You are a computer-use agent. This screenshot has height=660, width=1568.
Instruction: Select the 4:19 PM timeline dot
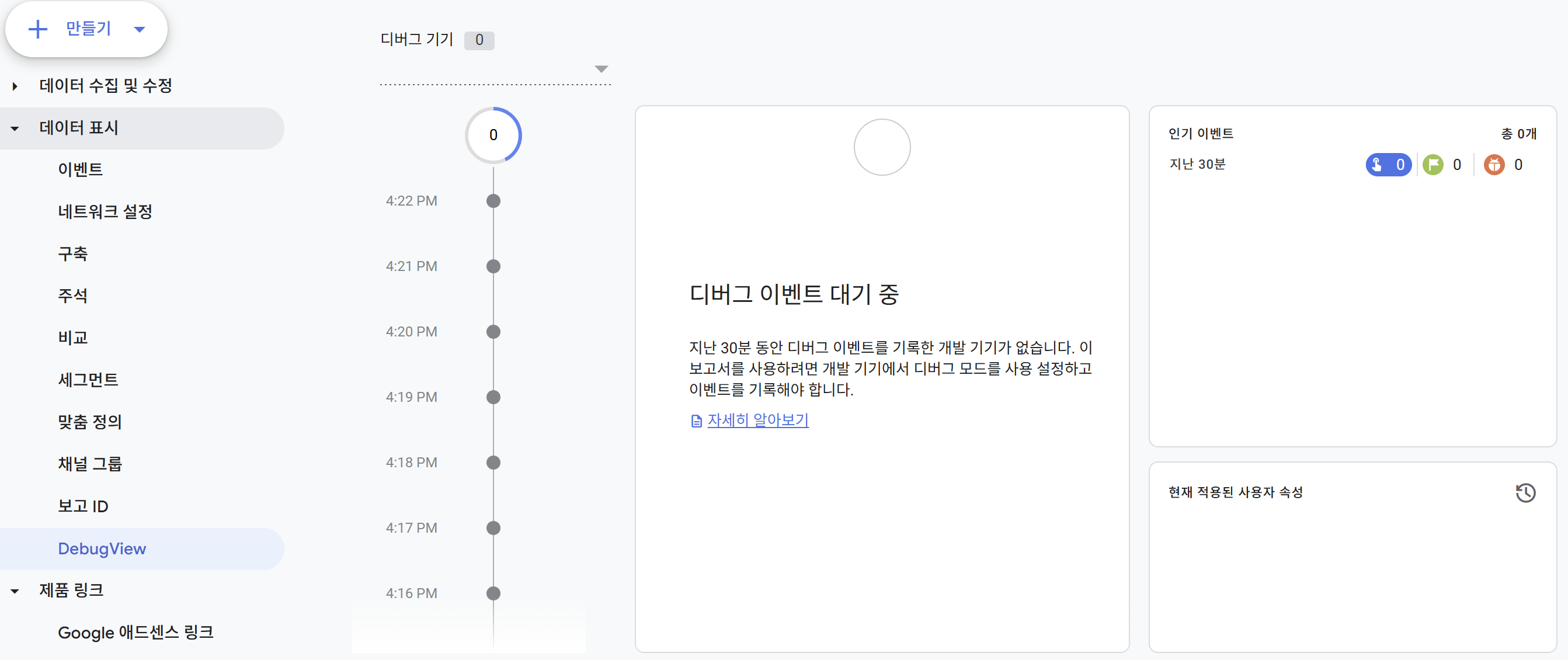point(493,397)
